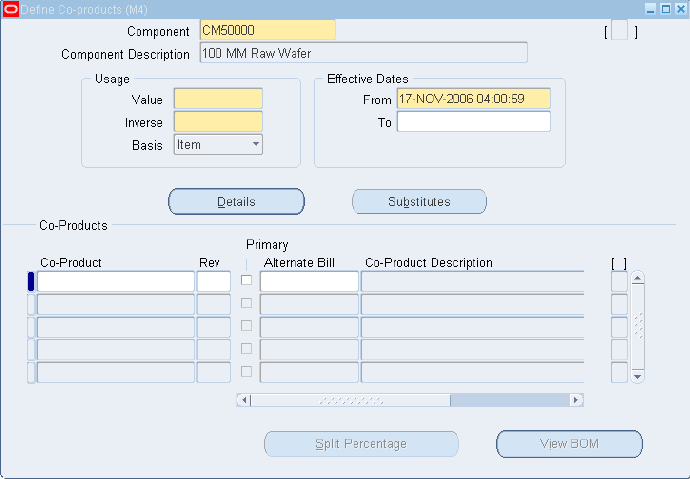Click the horizontal scrollbar left arrow
This screenshot has height=479, width=690.
(x=244, y=400)
